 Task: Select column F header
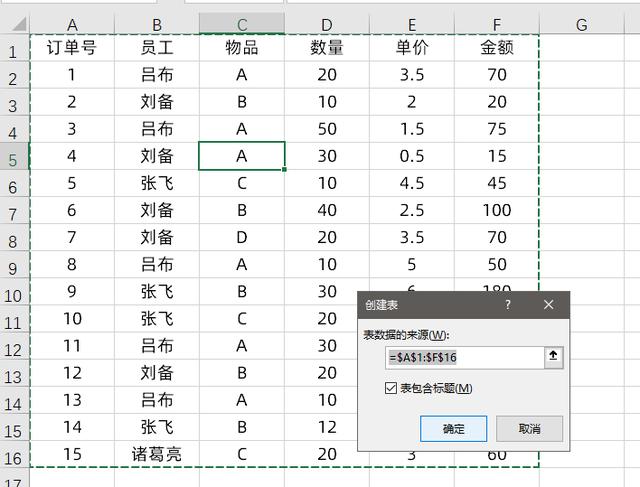496,24
